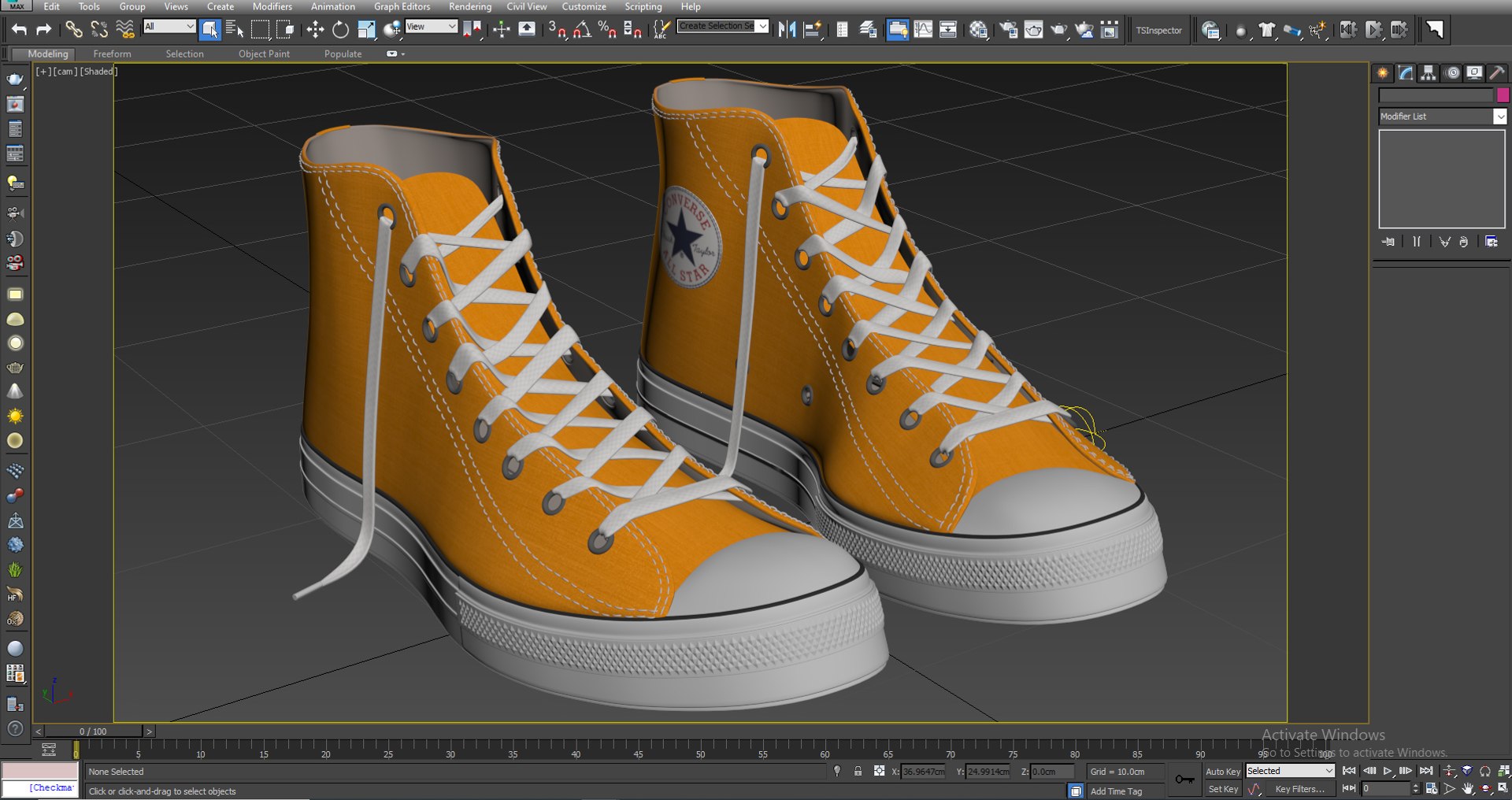Open Key Filters dialog
The image size is (1512, 800).
coord(1300,789)
